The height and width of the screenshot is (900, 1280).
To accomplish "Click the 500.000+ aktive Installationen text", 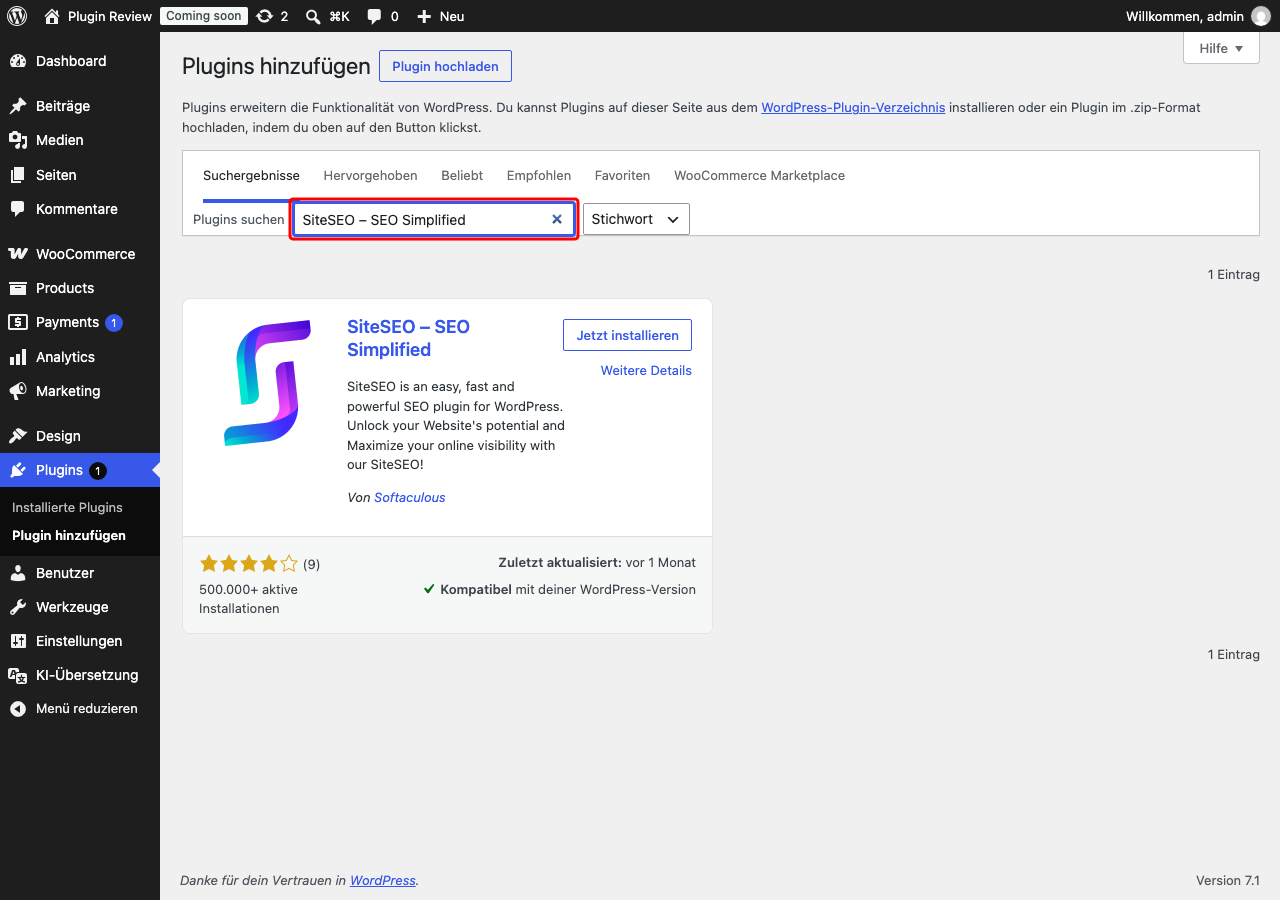I will pyautogui.click(x=249, y=599).
